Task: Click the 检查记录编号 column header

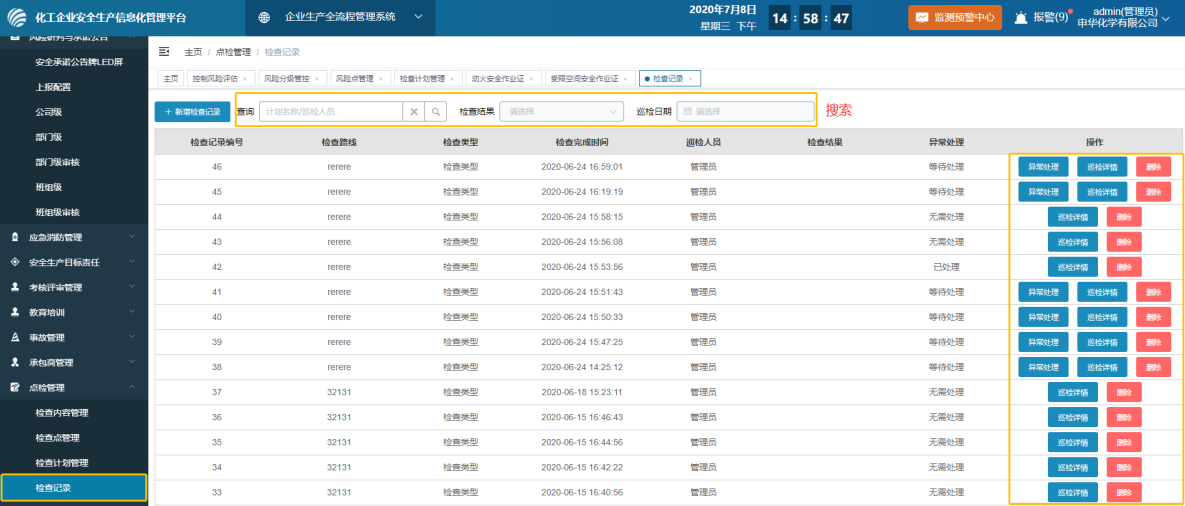Action: point(217,142)
